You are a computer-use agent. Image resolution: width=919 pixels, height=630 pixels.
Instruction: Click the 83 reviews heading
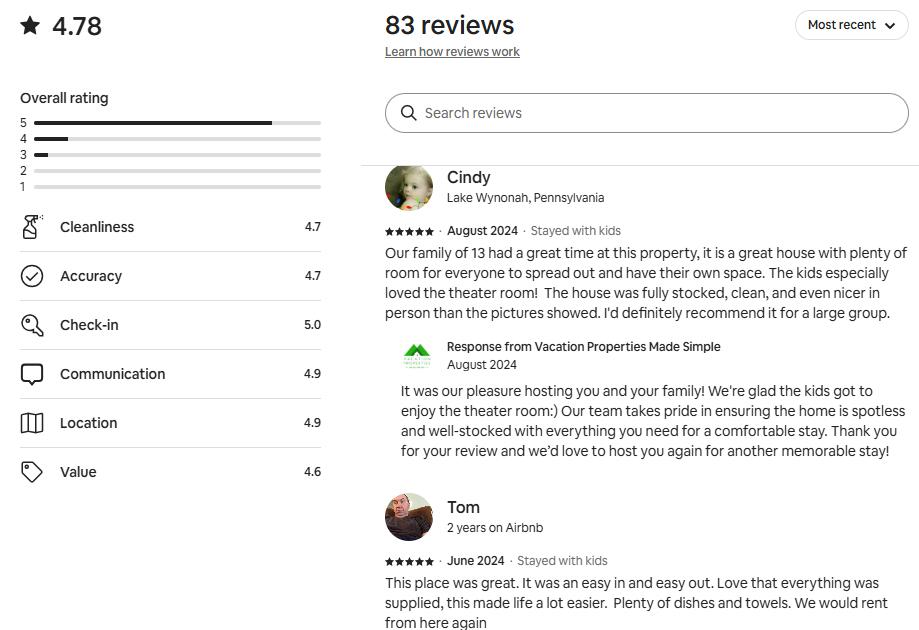(x=449, y=25)
